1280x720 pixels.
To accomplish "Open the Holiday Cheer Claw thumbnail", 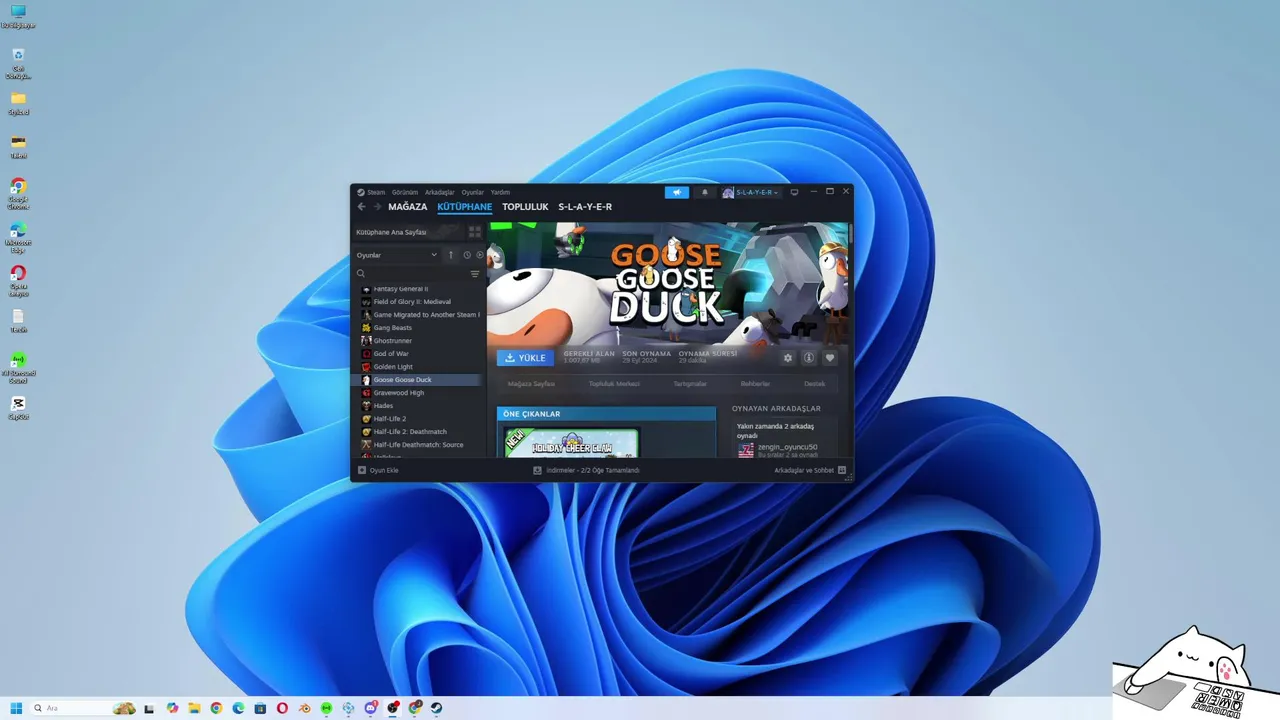I will (x=571, y=443).
